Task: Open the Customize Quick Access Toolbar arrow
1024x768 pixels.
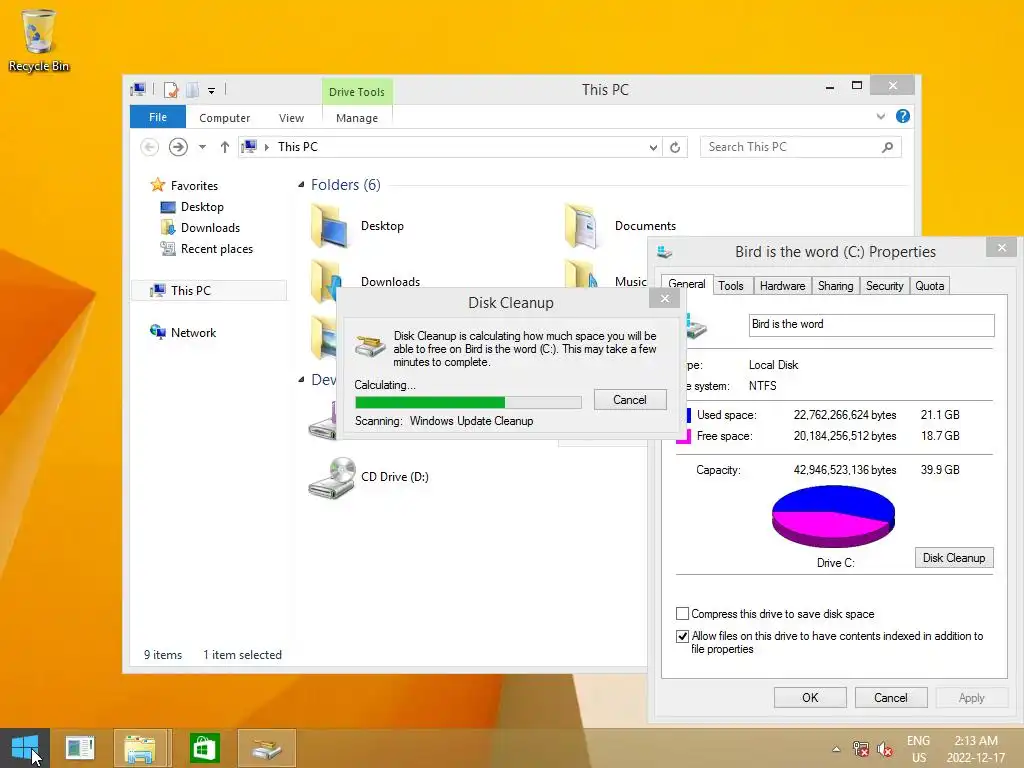Action: [x=212, y=91]
